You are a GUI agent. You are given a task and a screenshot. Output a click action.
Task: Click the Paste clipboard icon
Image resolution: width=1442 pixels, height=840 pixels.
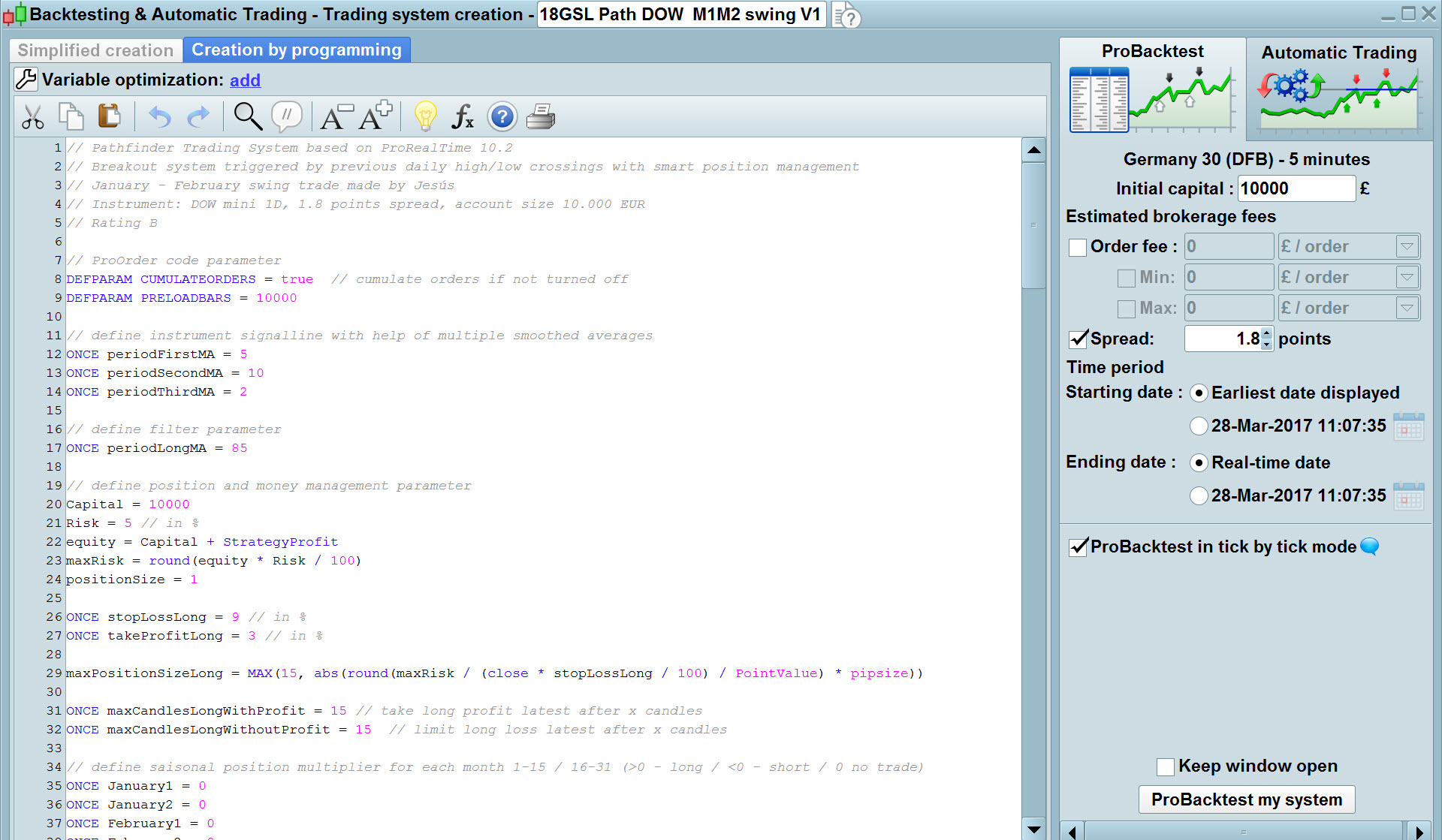[110, 116]
